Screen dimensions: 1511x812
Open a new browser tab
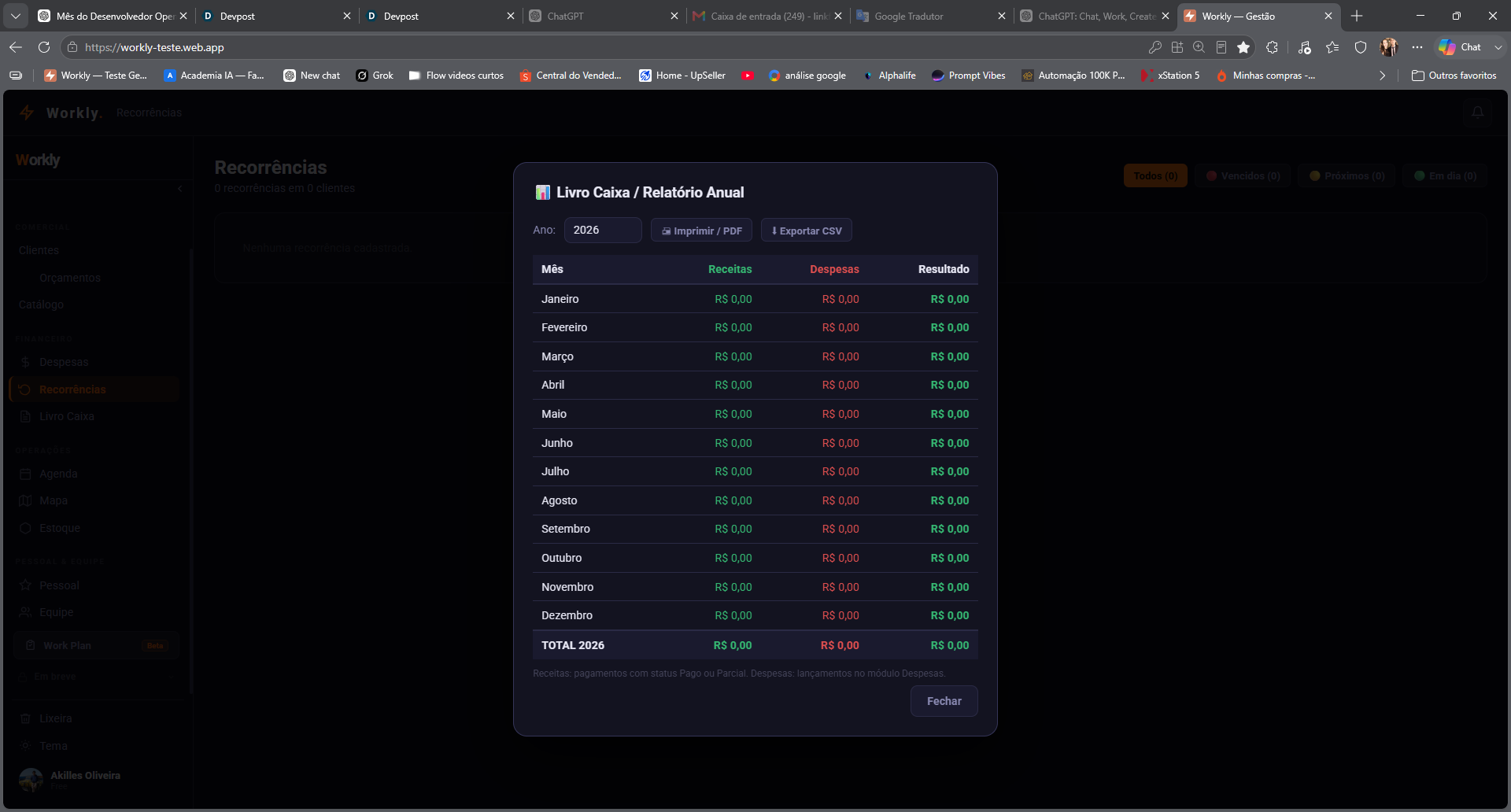1357,16
